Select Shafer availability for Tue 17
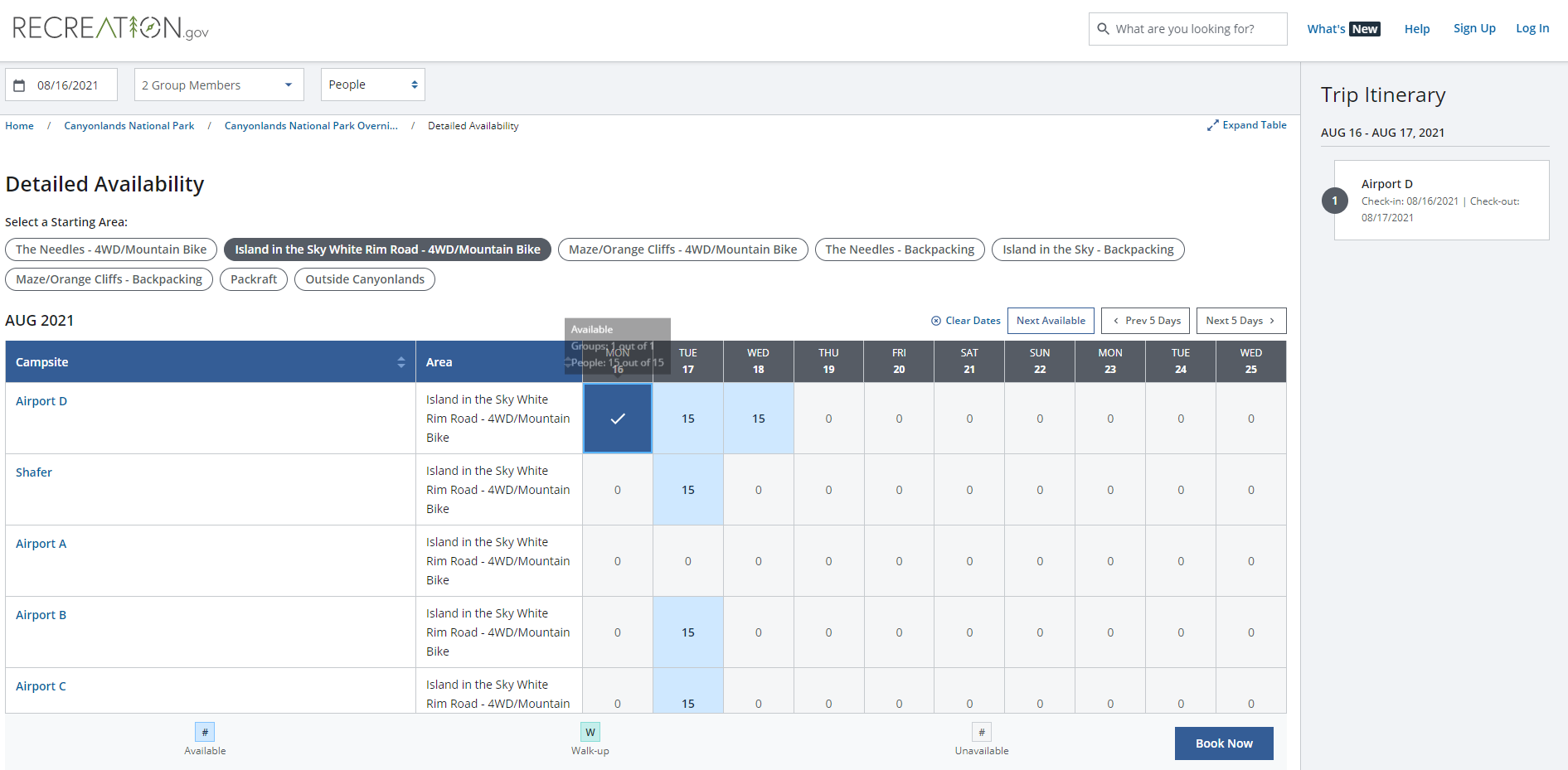The image size is (1568, 770). tap(688, 490)
